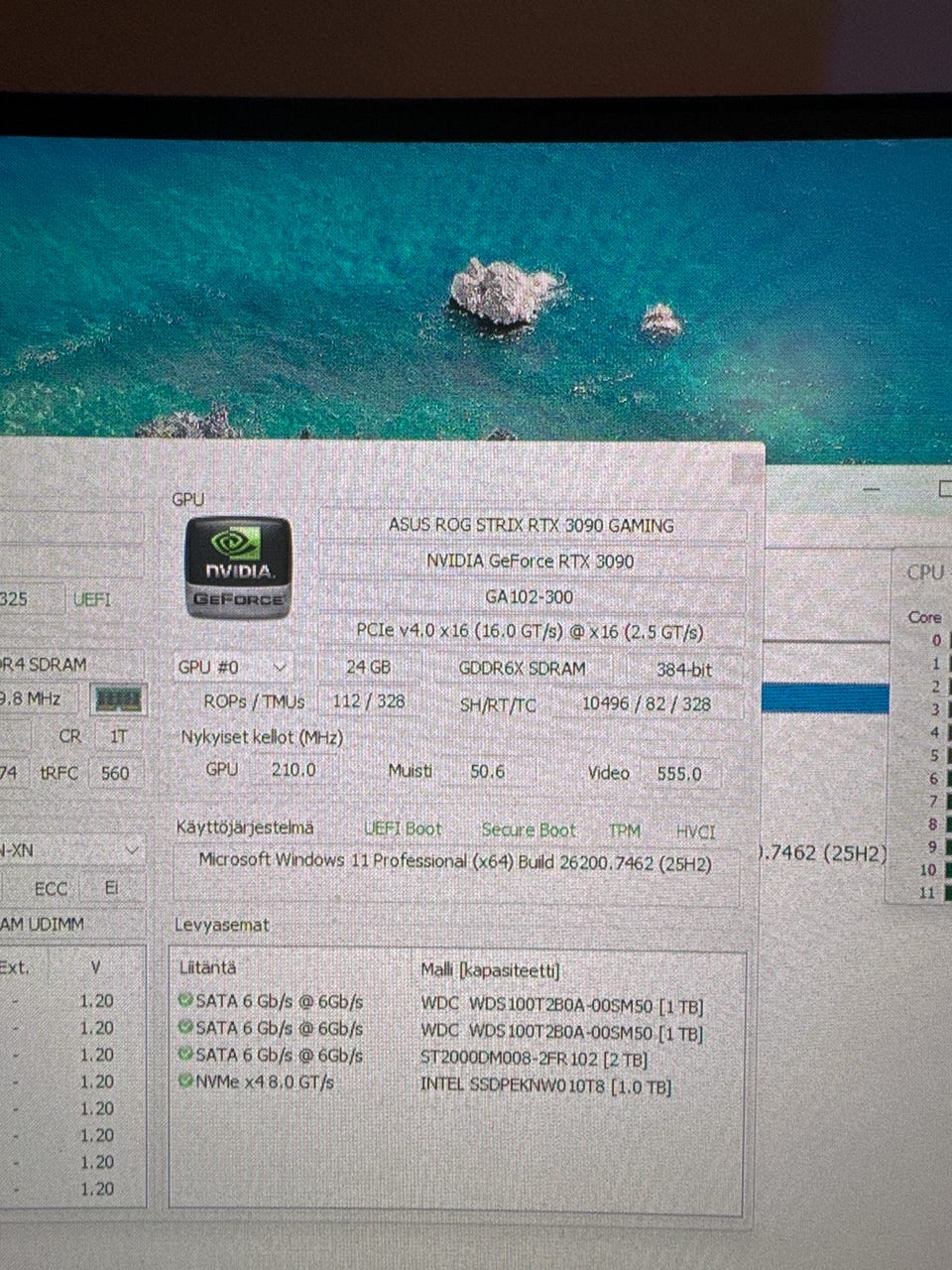Click the NVIDIA GeForce logo
The width and height of the screenshot is (952, 1270).
[x=238, y=568]
